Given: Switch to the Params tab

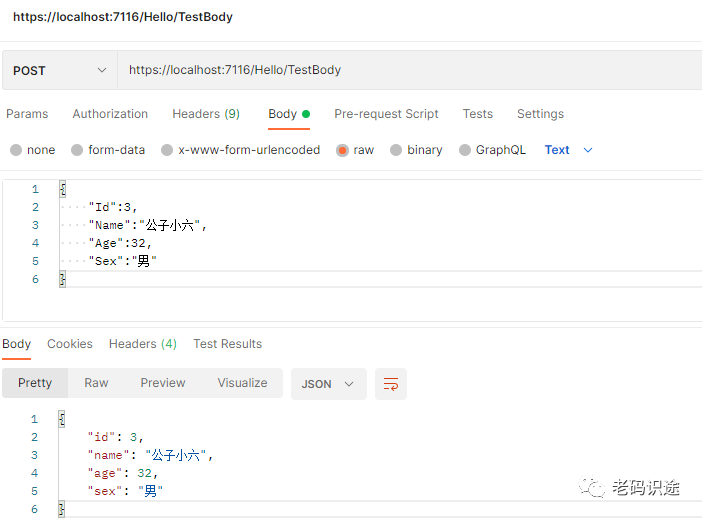Looking at the screenshot, I should (27, 114).
